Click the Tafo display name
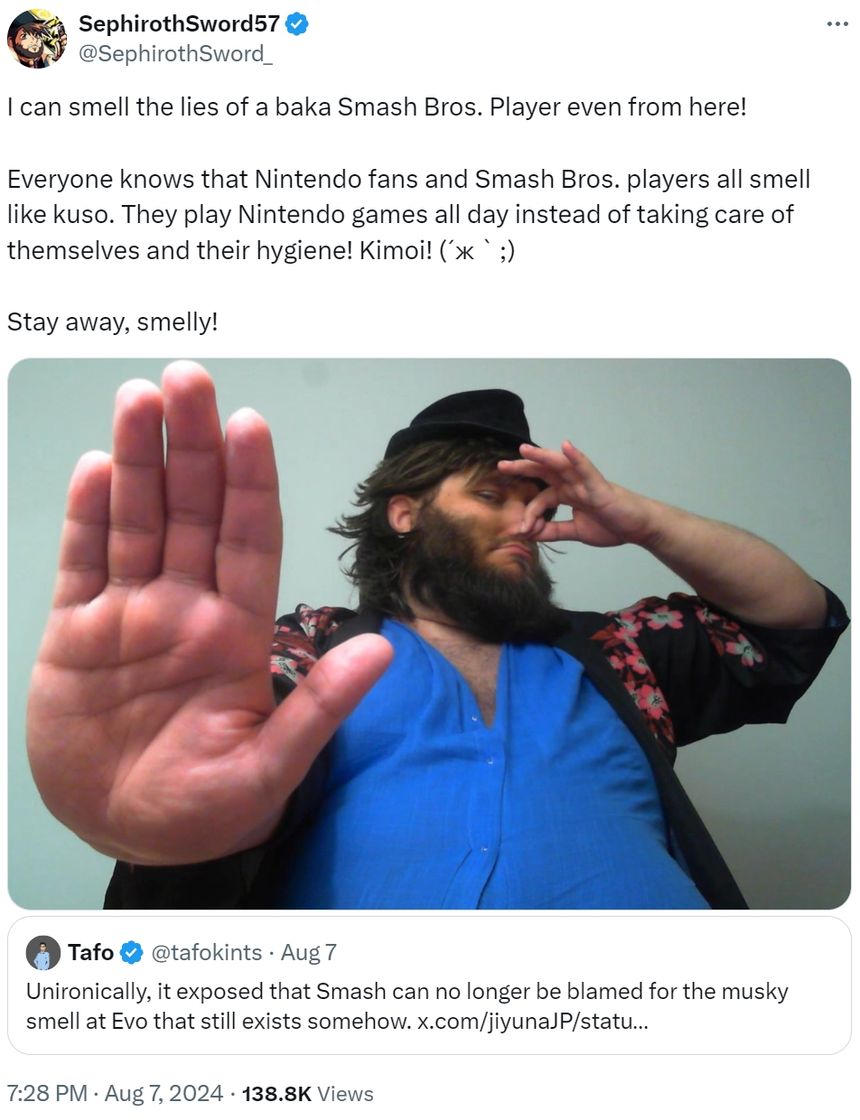 pos(91,953)
